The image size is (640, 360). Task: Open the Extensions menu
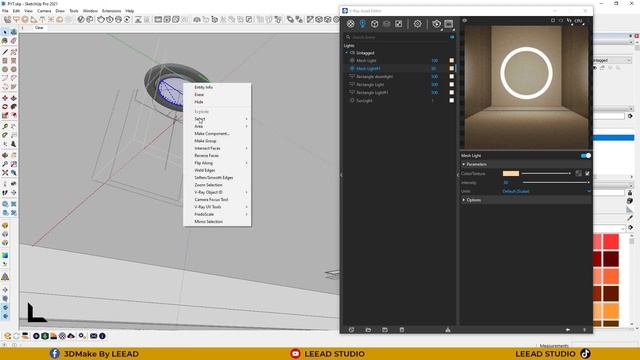pos(111,11)
